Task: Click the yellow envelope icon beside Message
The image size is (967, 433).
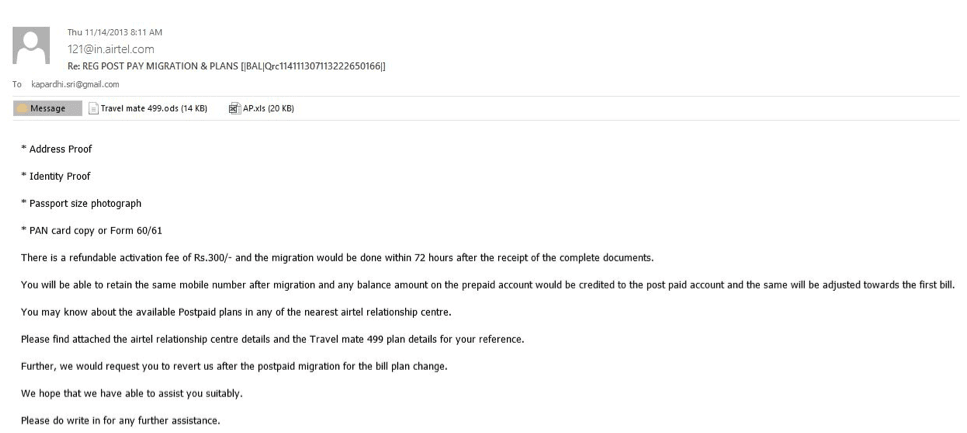Action: [22, 109]
